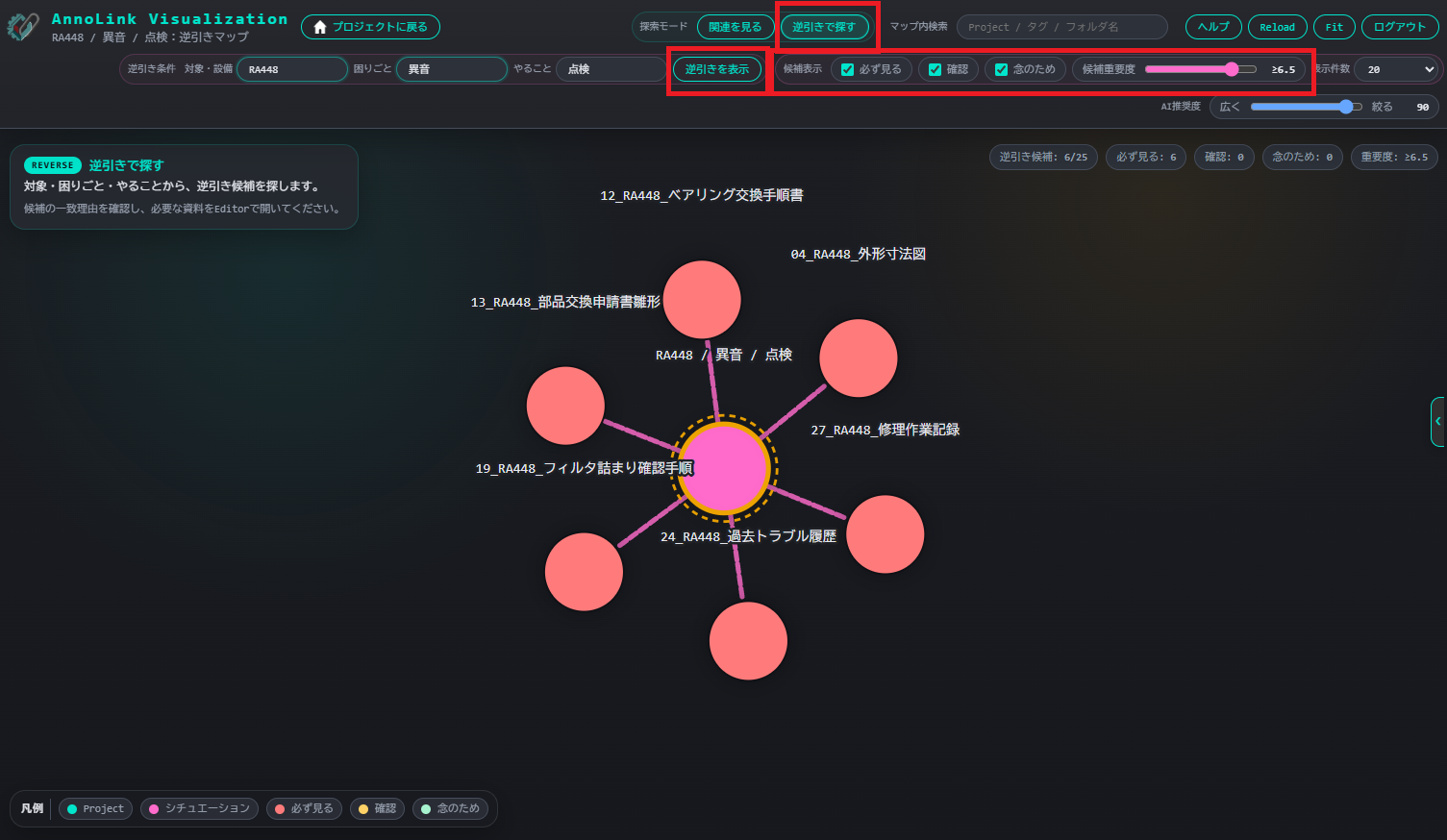Uncheck the 必ず見る candidate checkbox
Image resolution: width=1447 pixels, height=840 pixels.
(847, 69)
